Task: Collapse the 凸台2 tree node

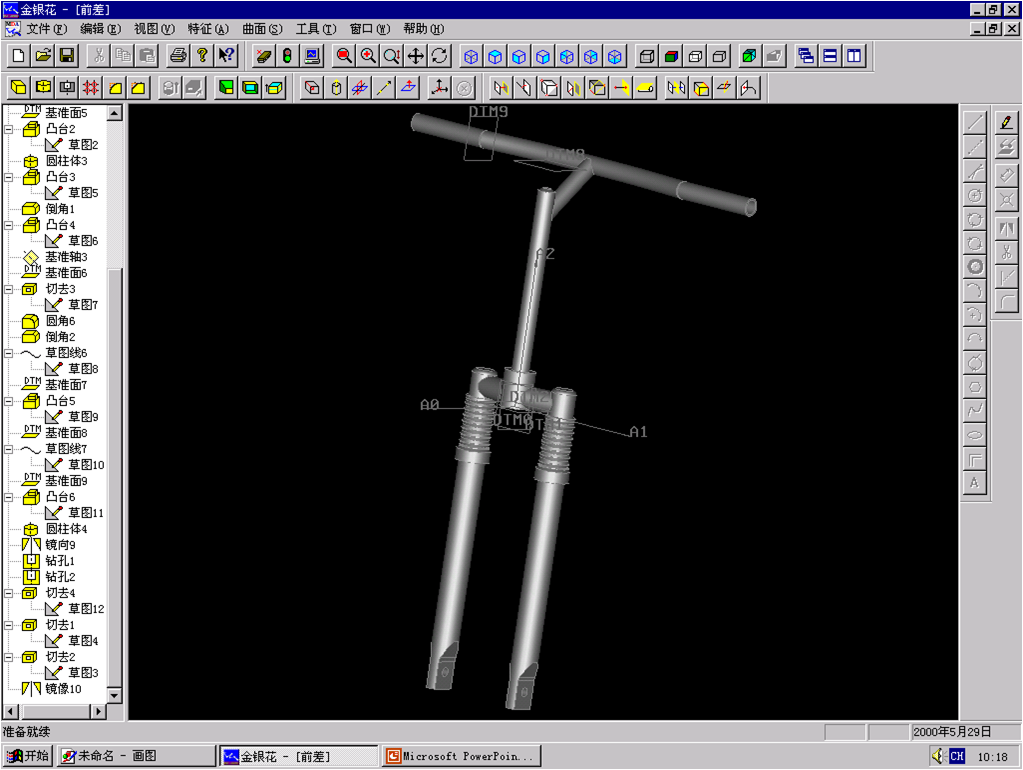Action: point(10,129)
